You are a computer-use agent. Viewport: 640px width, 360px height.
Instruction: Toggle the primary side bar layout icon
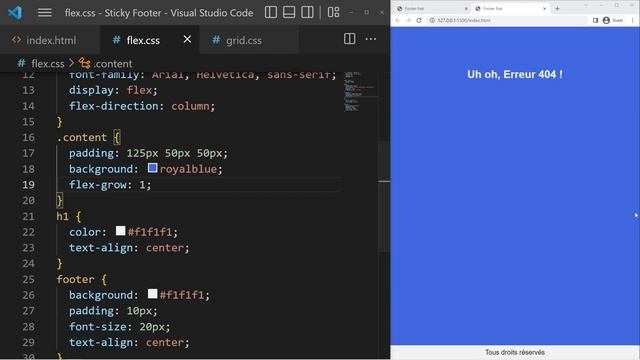(x=271, y=12)
